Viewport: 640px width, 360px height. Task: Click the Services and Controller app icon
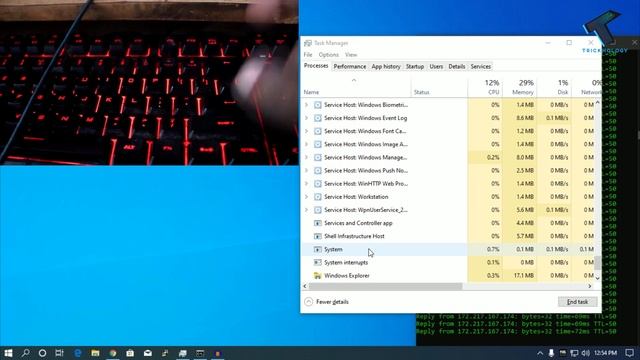point(318,223)
